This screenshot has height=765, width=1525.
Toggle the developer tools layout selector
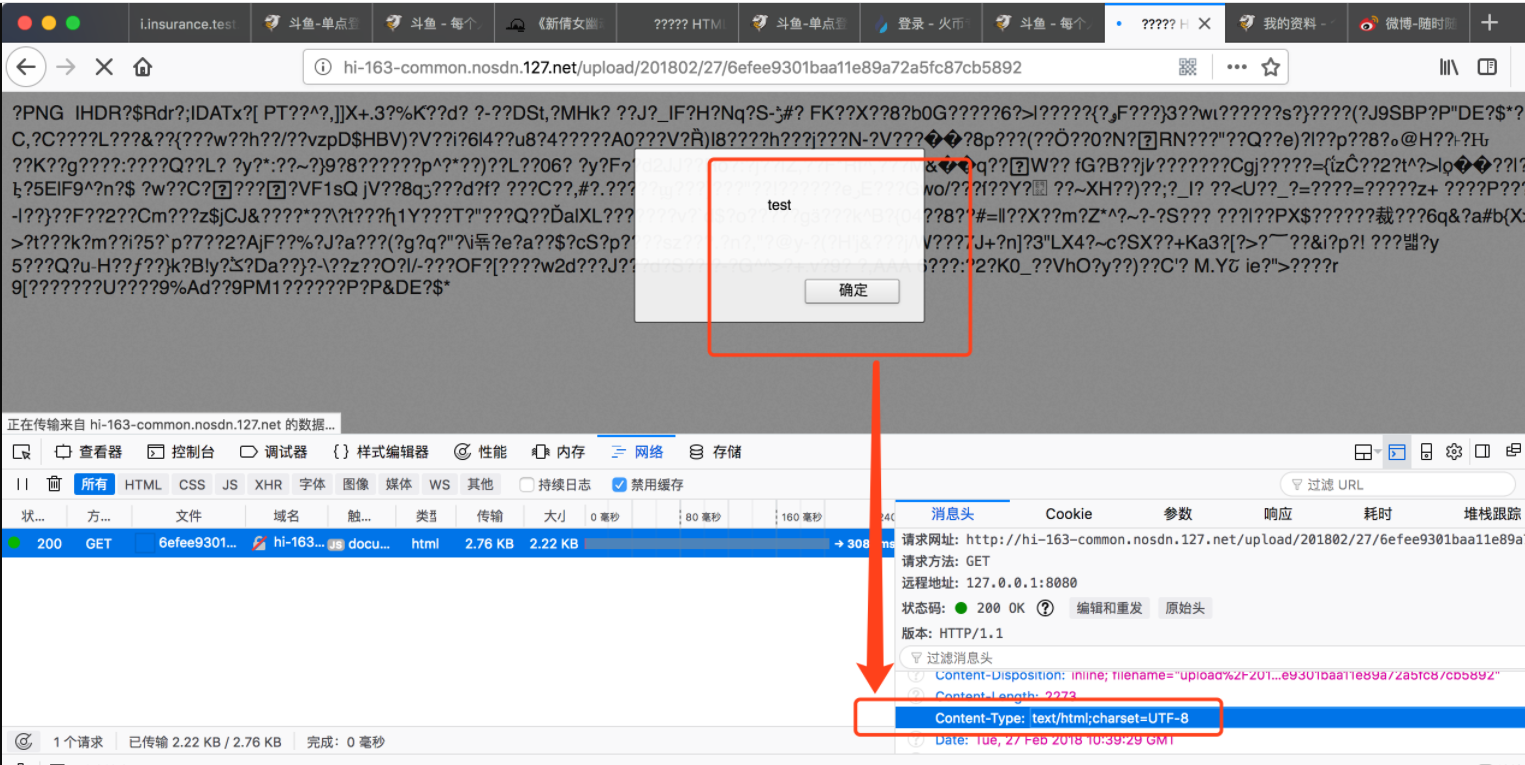pyautogui.click(x=1367, y=452)
